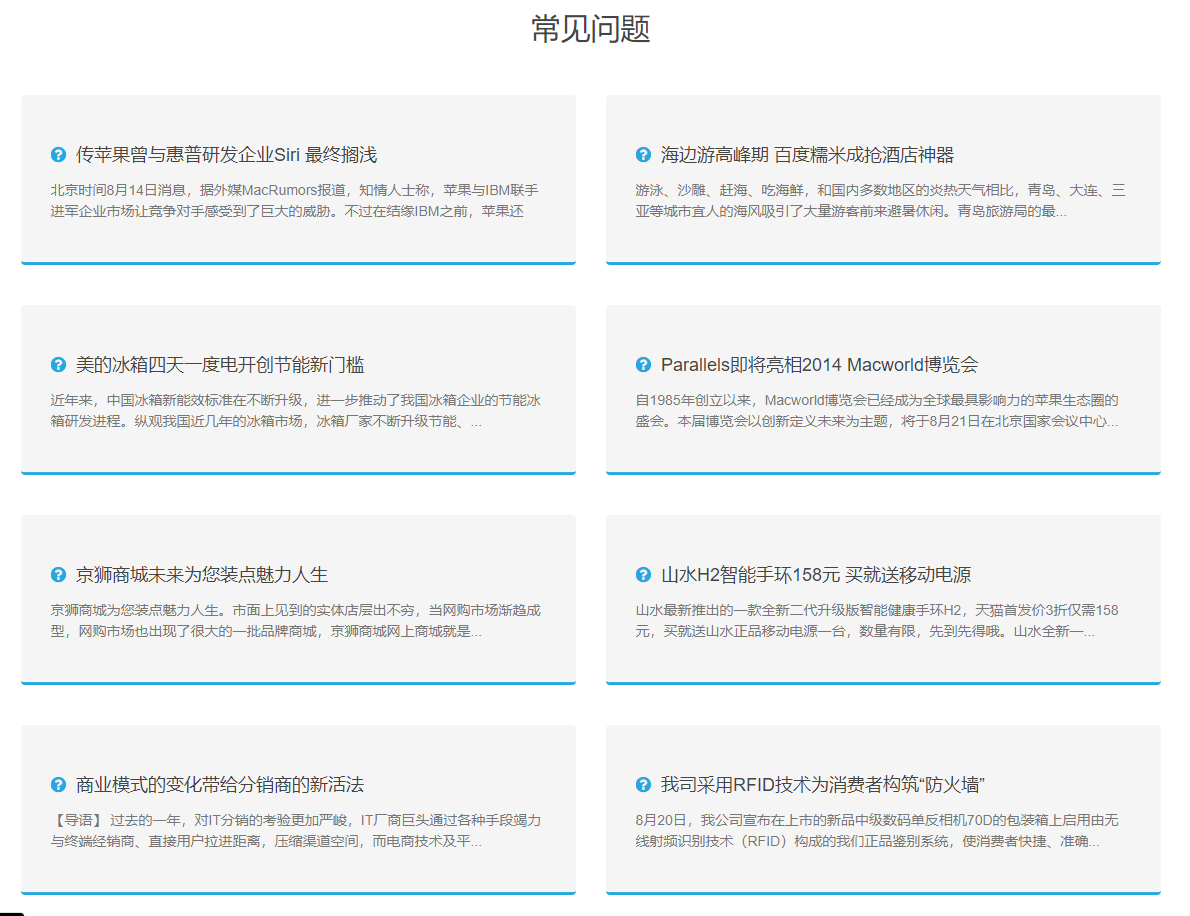Click summary text starting with 北京时间8月14日消息

pyautogui.click(x=295, y=200)
